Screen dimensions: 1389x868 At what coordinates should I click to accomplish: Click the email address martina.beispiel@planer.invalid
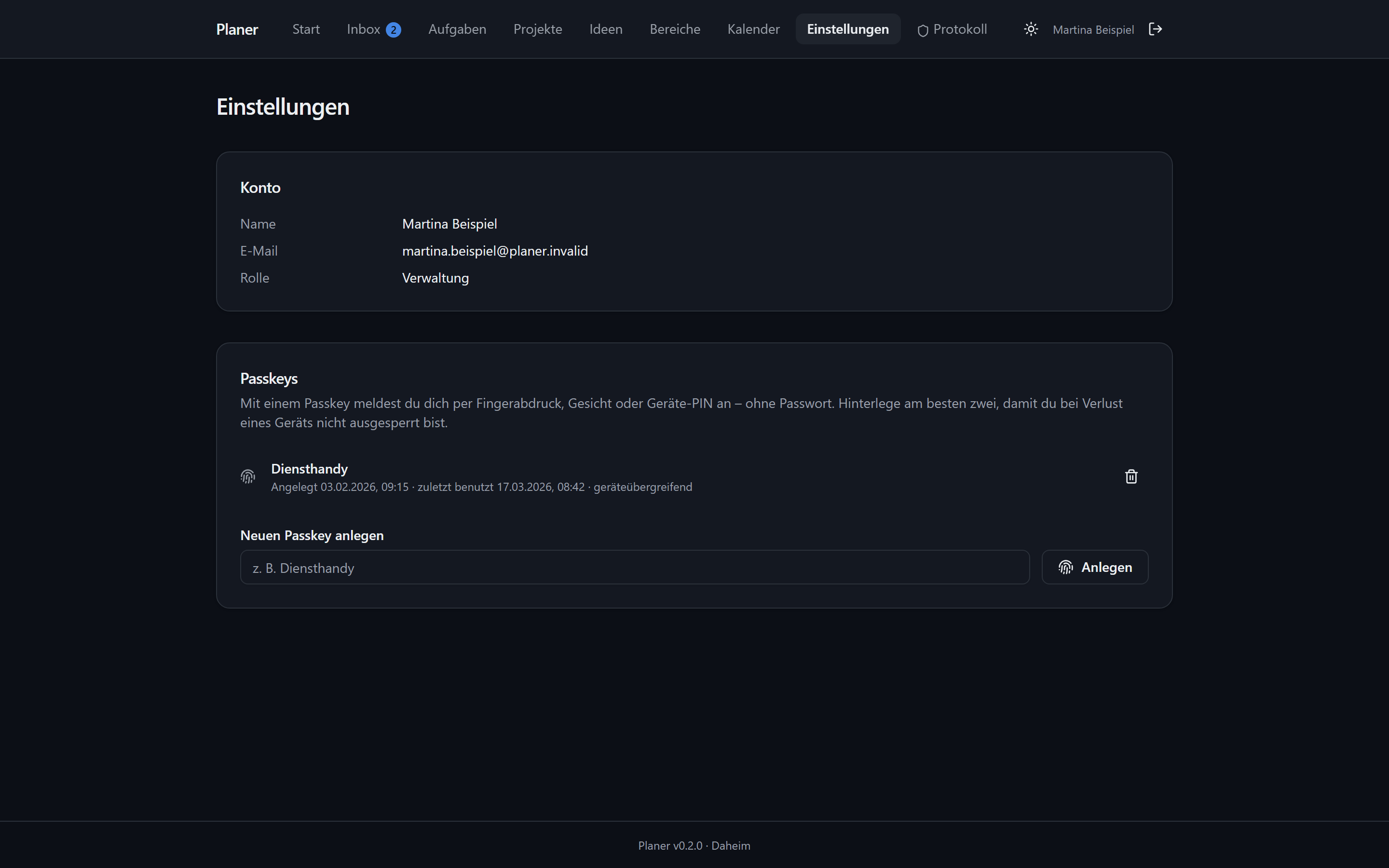click(495, 251)
